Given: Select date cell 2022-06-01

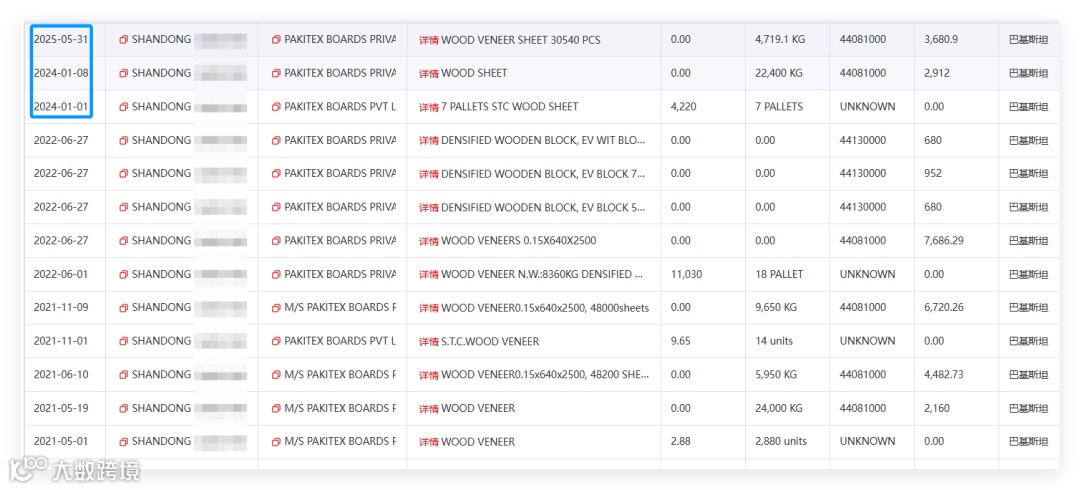Looking at the screenshot, I should [x=61, y=274].
